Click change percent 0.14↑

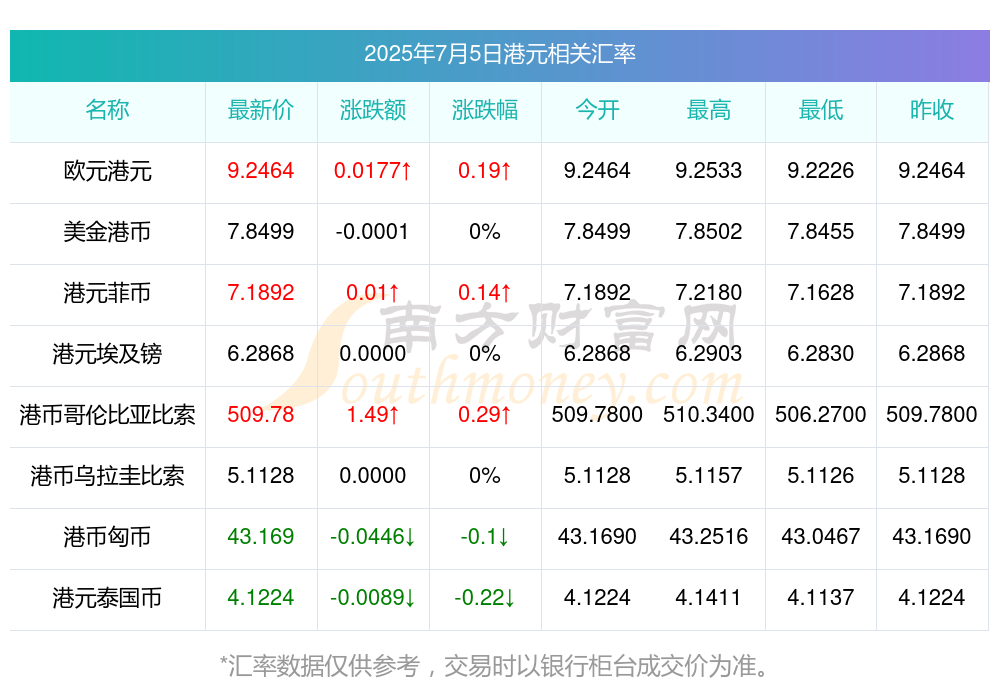tap(485, 292)
